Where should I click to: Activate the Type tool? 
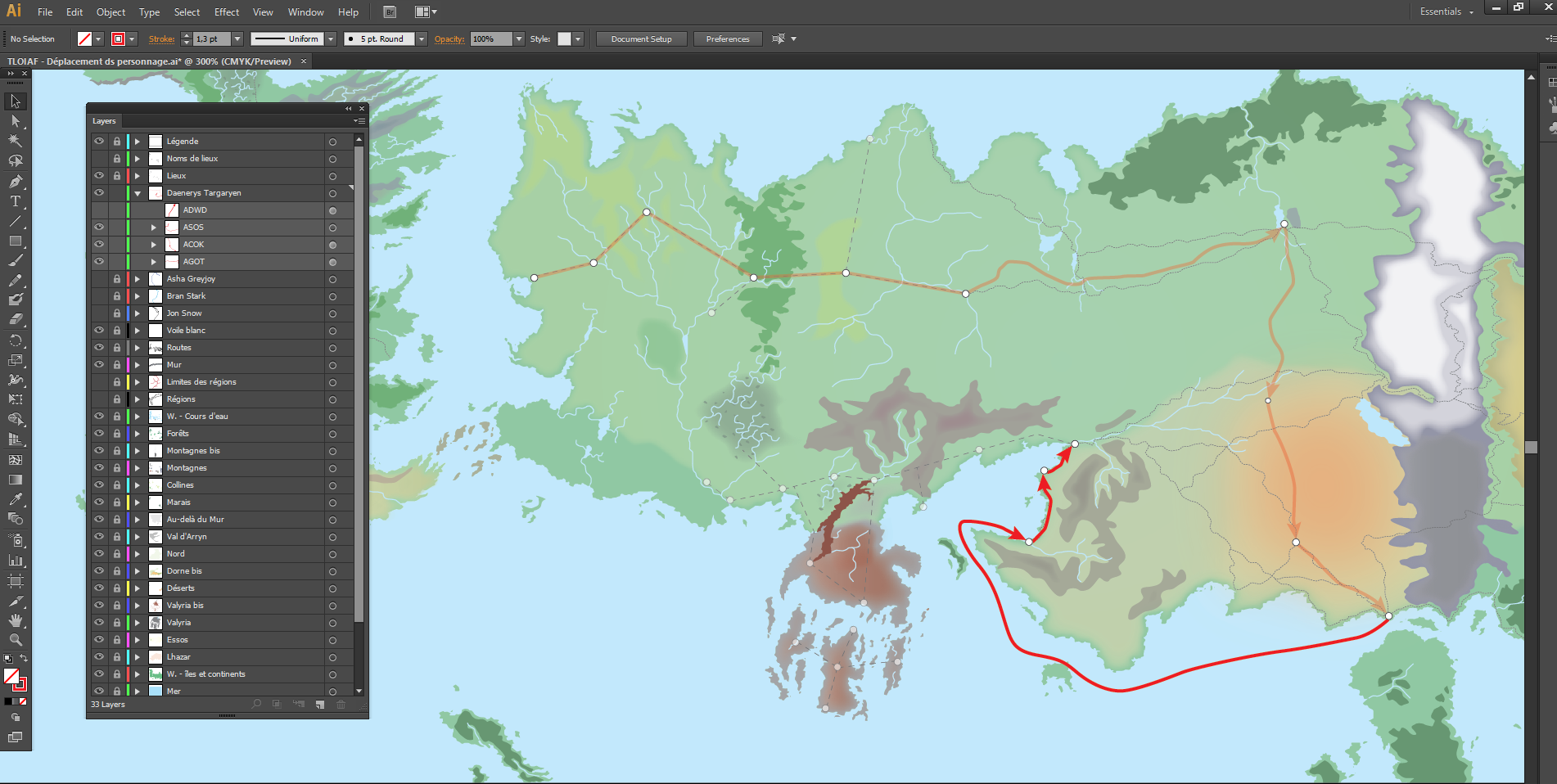coord(16,201)
